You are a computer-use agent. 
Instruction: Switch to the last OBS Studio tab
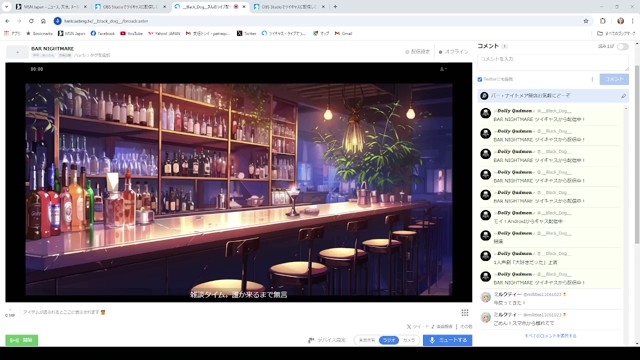(288, 7)
